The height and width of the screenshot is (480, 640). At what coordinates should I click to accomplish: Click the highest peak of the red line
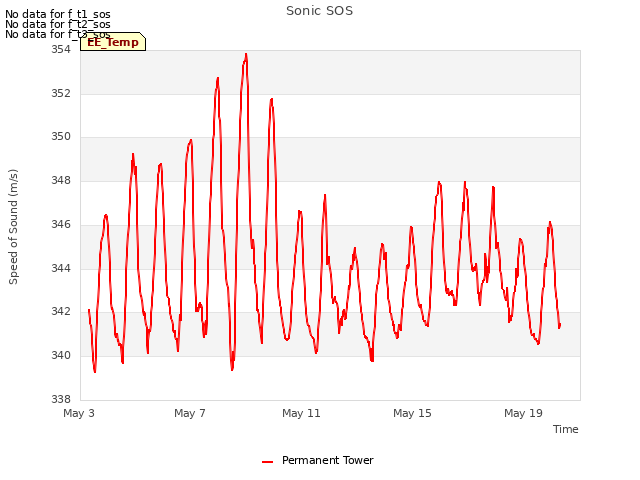tap(246, 54)
